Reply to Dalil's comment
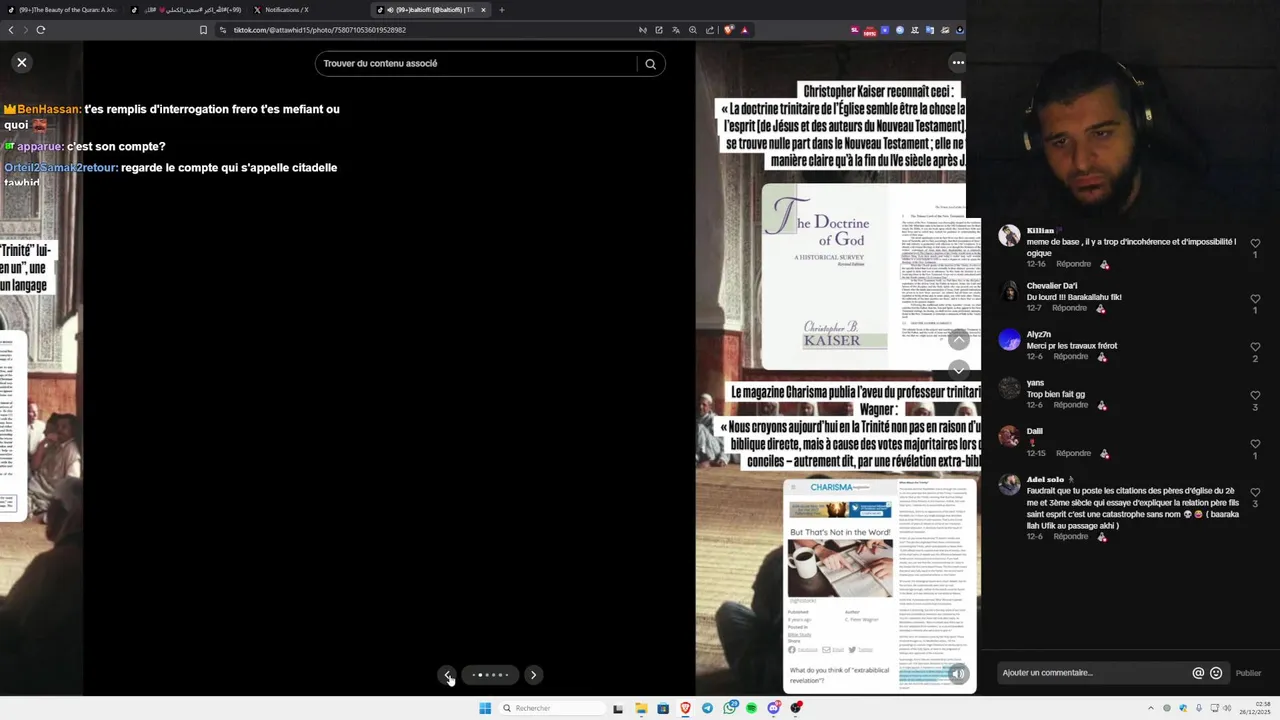1280x720 pixels. point(1073,453)
